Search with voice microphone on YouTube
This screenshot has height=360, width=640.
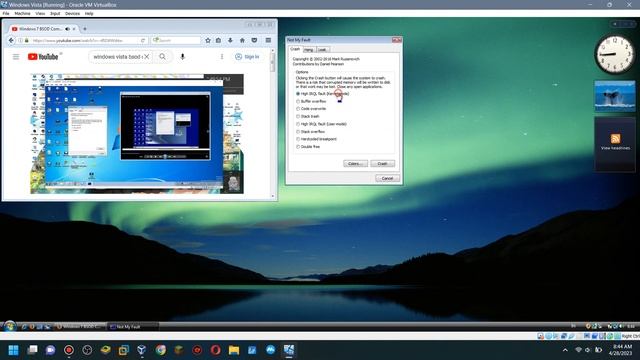coord(182,57)
